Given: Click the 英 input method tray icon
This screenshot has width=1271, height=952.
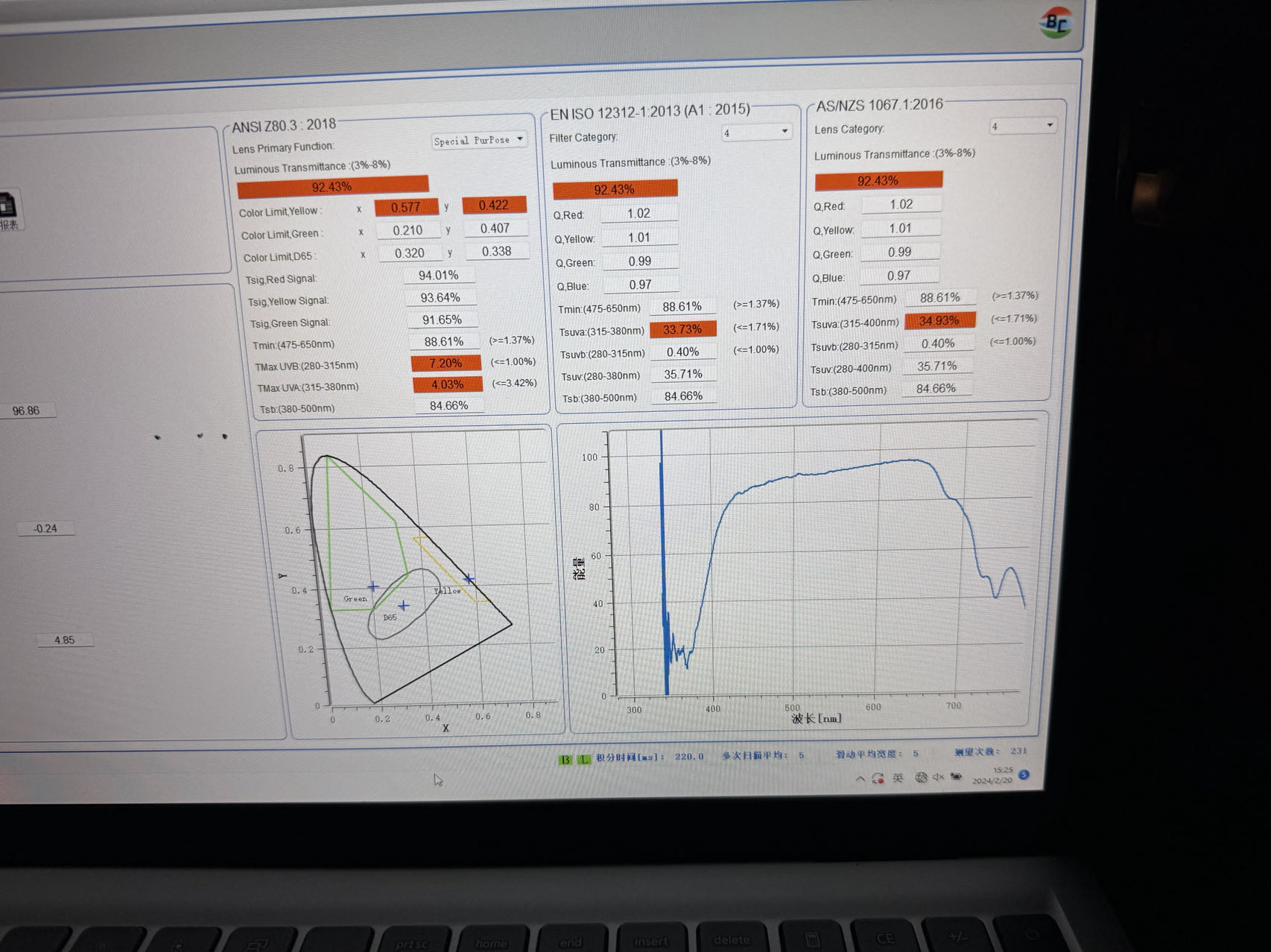Looking at the screenshot, I should (x=898, y=778).
